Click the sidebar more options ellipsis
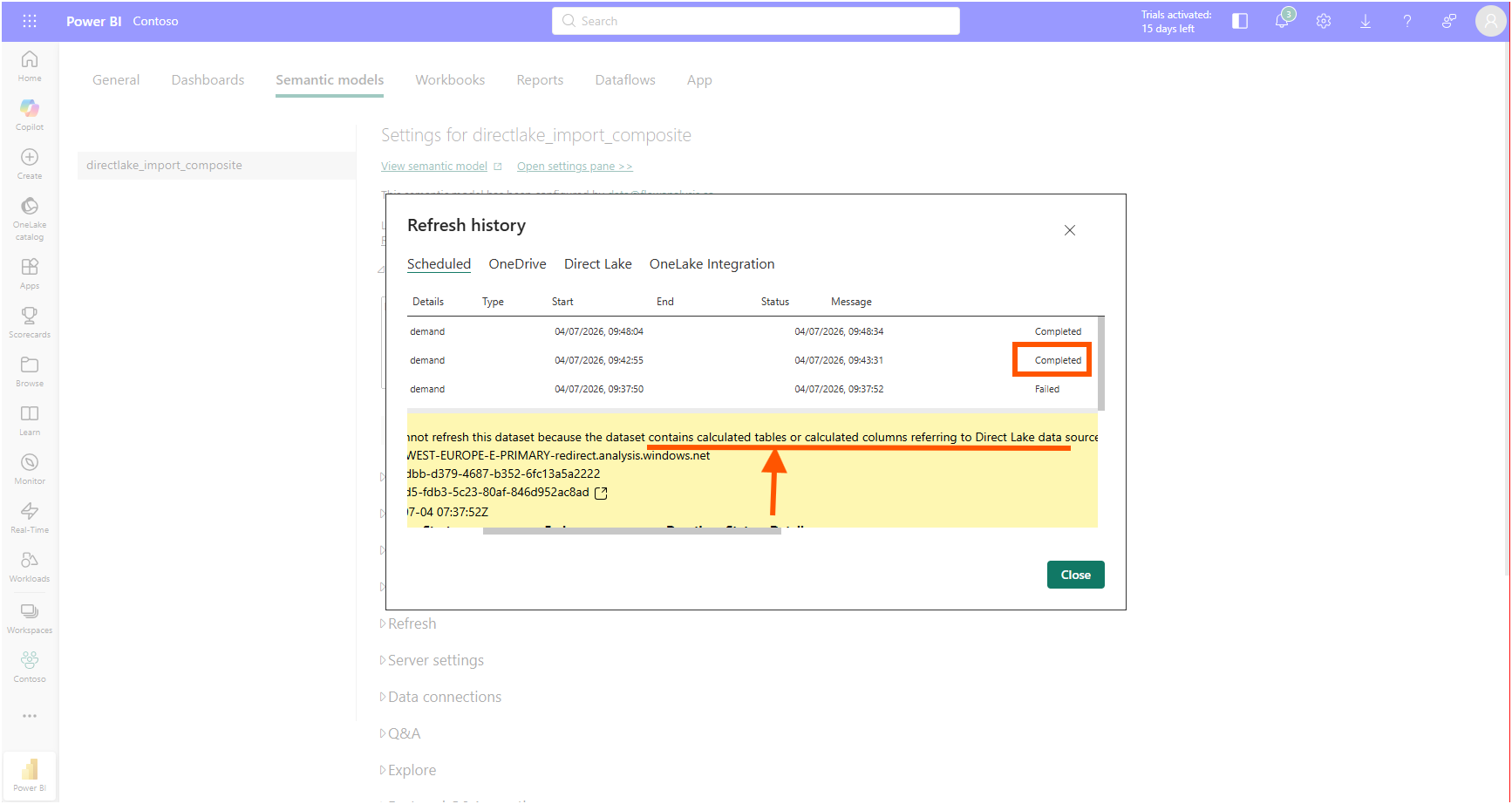The image size is (1512, 804). (30, 716)
